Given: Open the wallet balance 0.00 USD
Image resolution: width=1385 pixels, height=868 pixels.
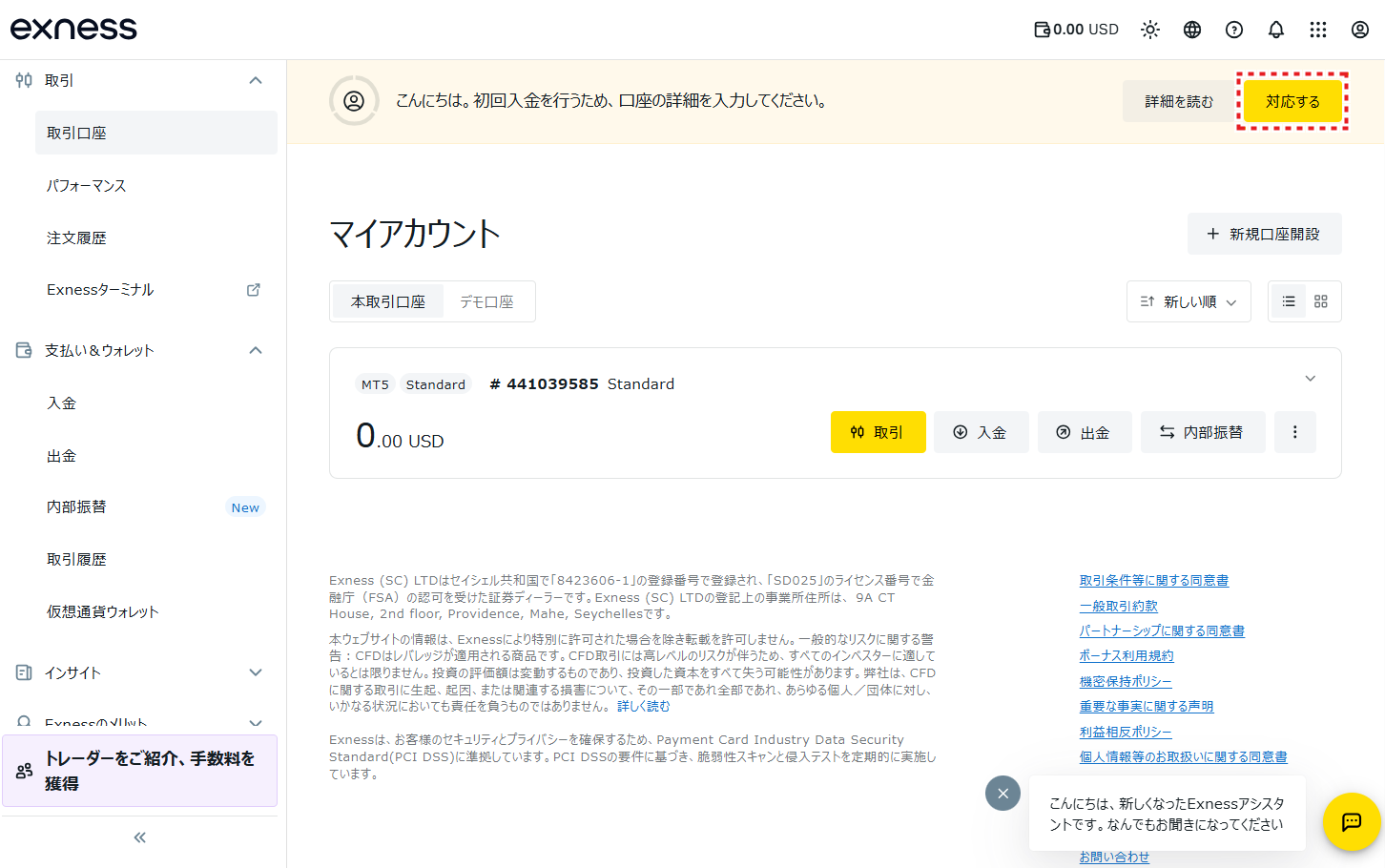Looking at the screenshot, I should coord(1076,30).
